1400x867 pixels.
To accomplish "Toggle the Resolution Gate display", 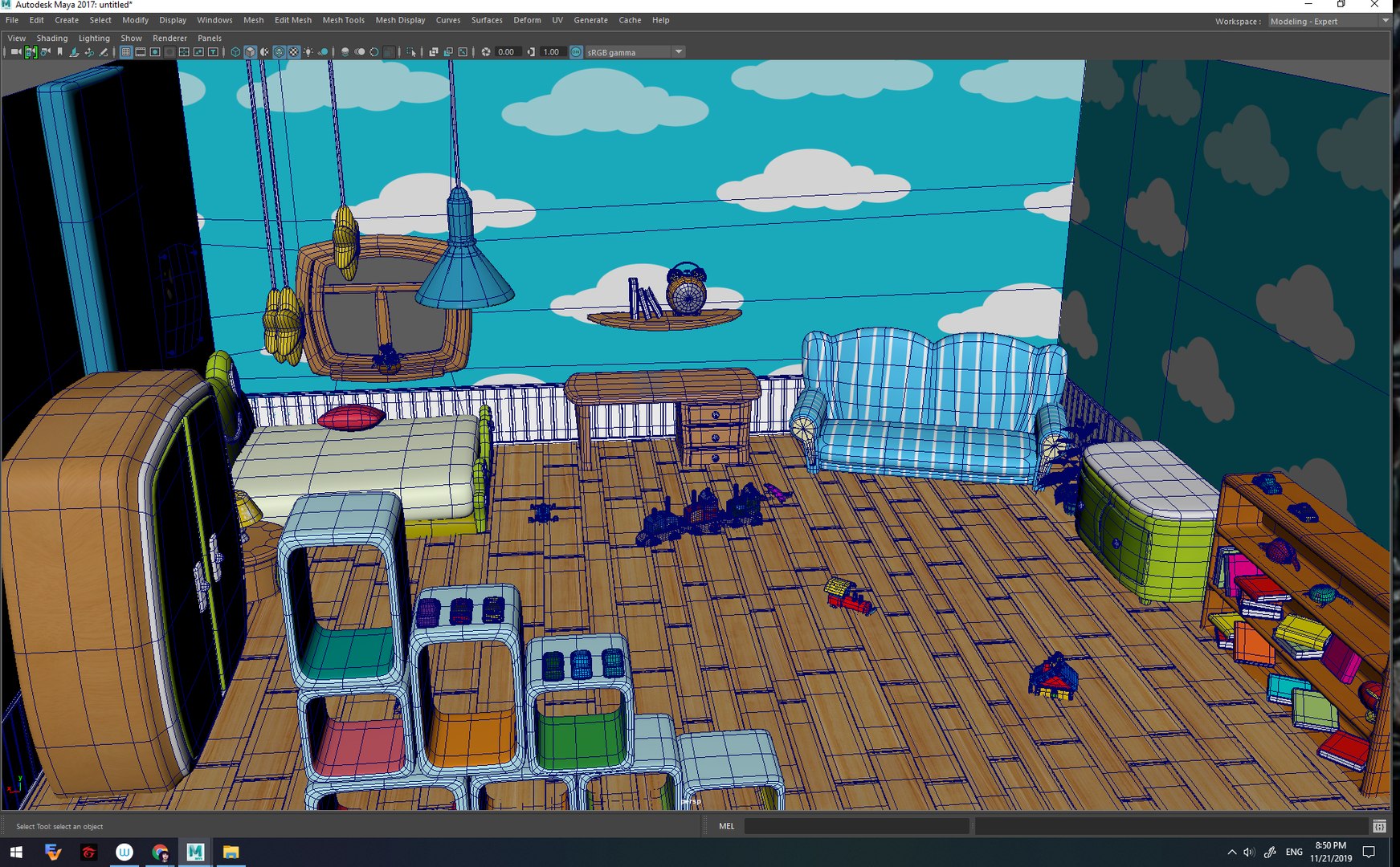I will (155, 52).
